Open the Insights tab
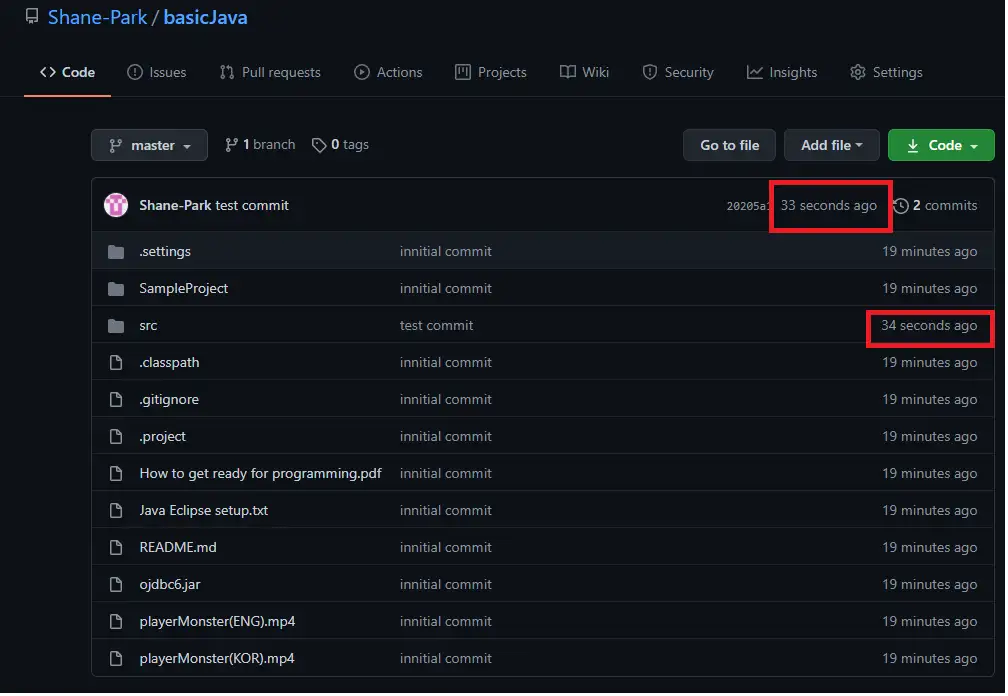 point(782,73)
